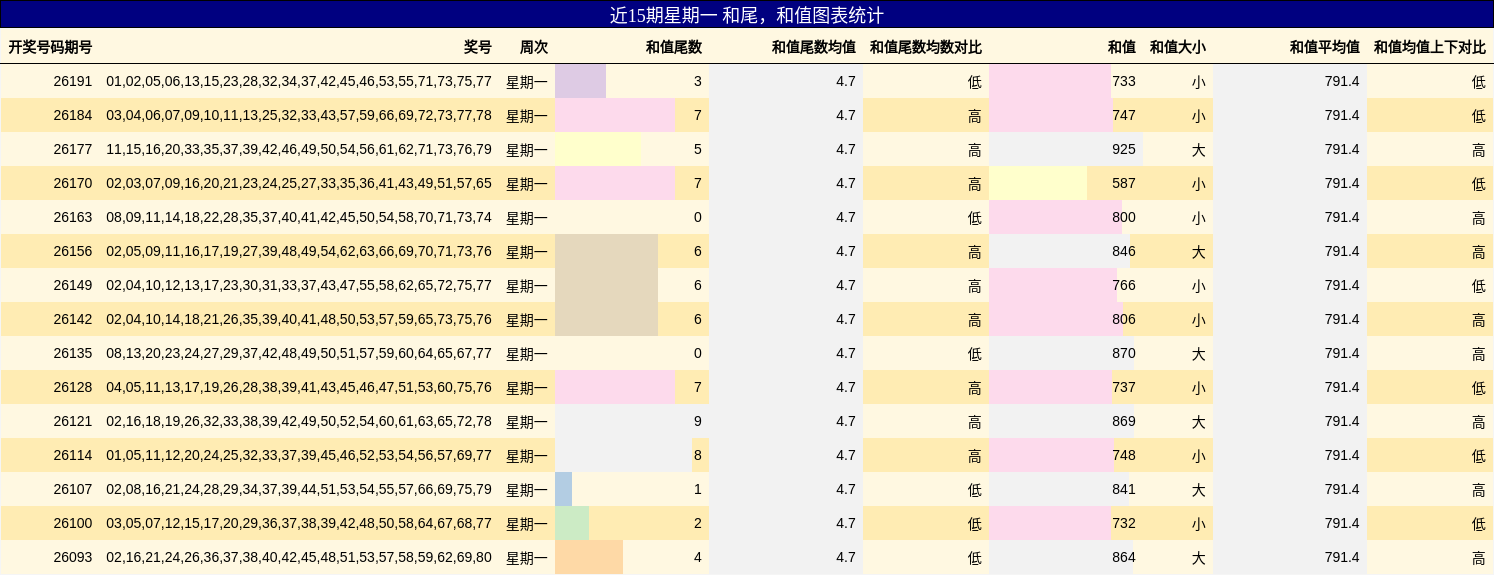Click sum value 841 in row 26107
This screenshot has height=575, width=1494.
click(1124, 489)
